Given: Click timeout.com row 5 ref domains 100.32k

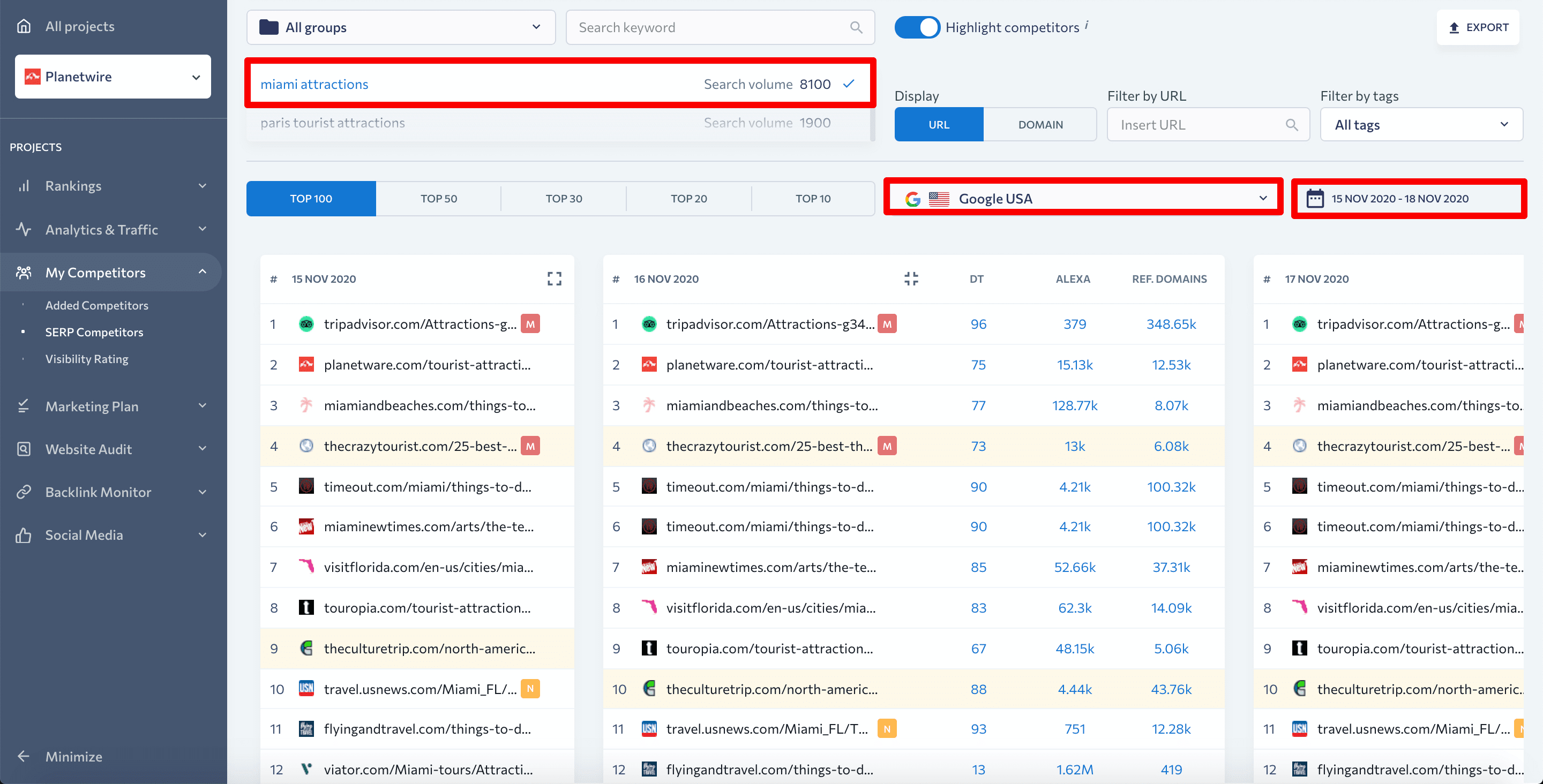Looking at the screenshot, I should coord(1171,487).
